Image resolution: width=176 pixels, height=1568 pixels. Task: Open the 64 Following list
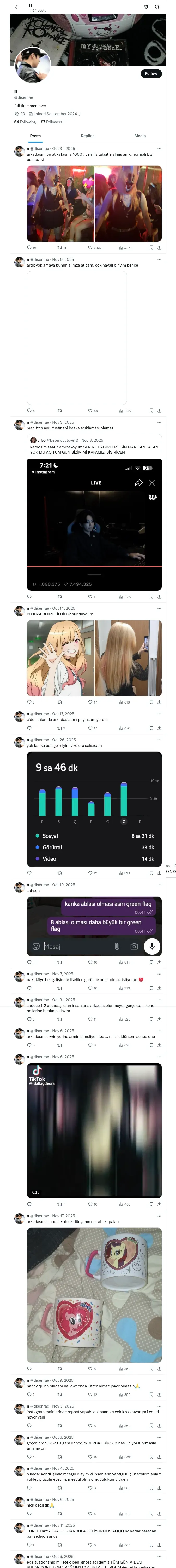click(25, 122)
